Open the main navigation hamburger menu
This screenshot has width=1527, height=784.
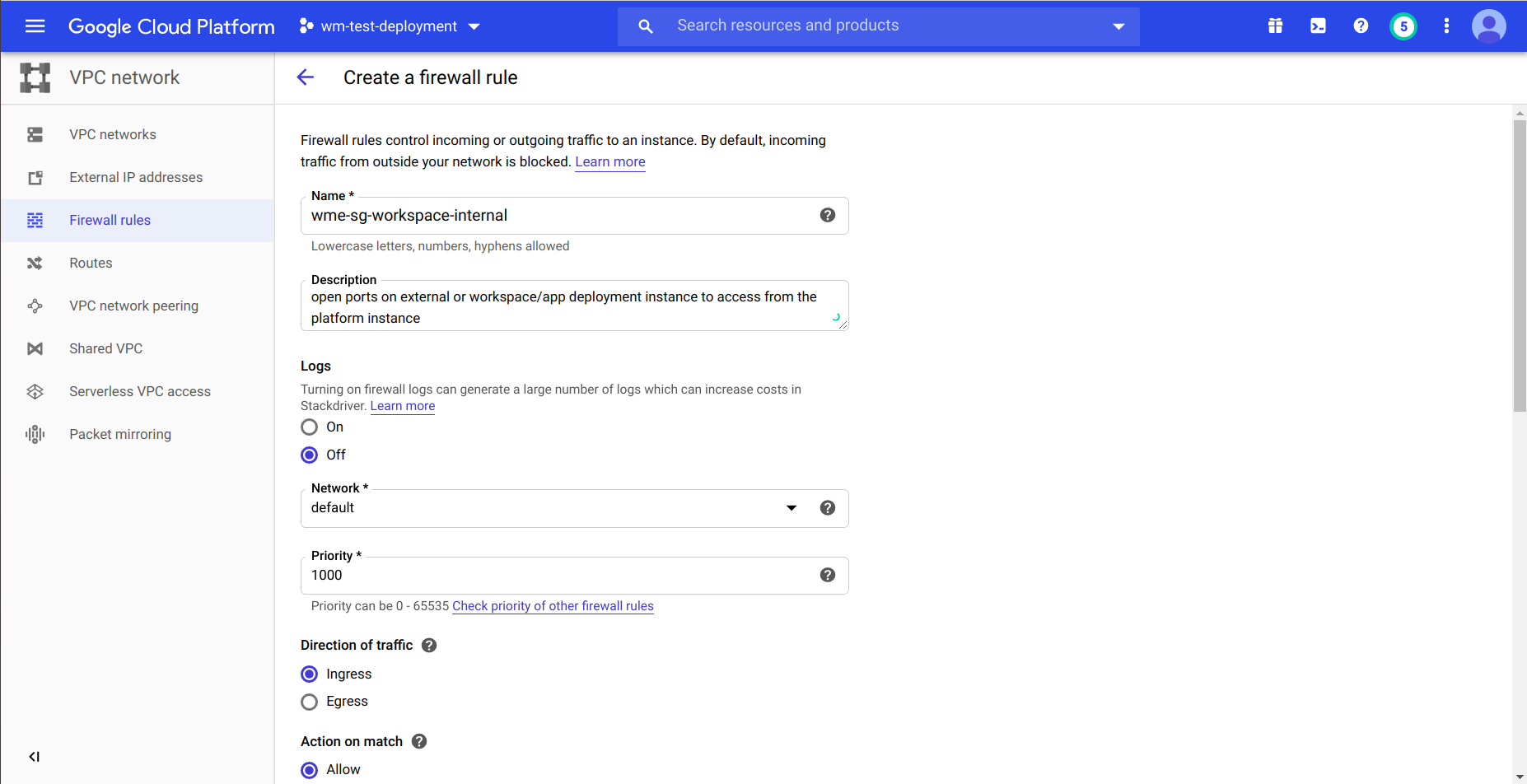click(35, 26)
